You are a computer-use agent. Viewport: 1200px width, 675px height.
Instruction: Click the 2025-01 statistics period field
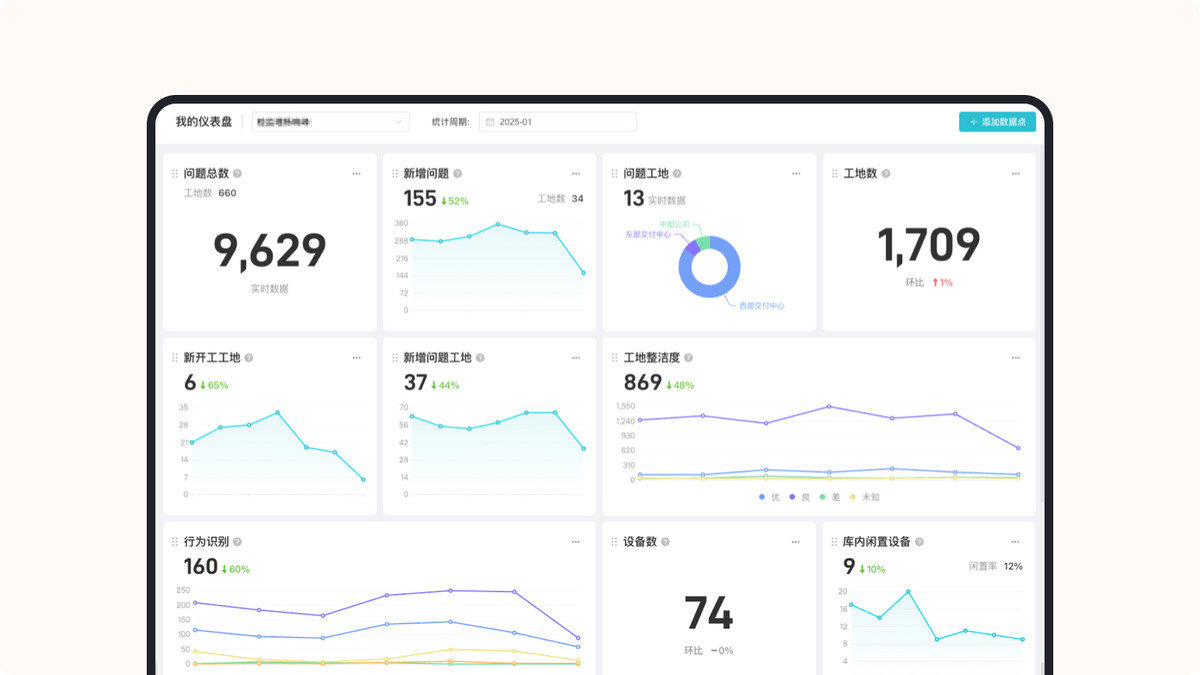pos(557,122)
